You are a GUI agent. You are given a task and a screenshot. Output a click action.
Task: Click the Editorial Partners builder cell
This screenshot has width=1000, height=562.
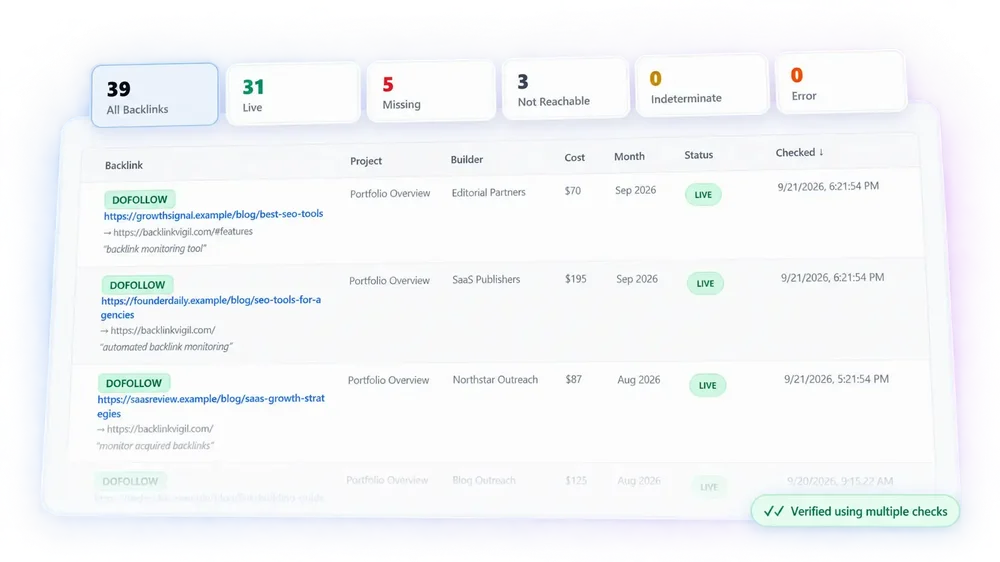(489, 193)
